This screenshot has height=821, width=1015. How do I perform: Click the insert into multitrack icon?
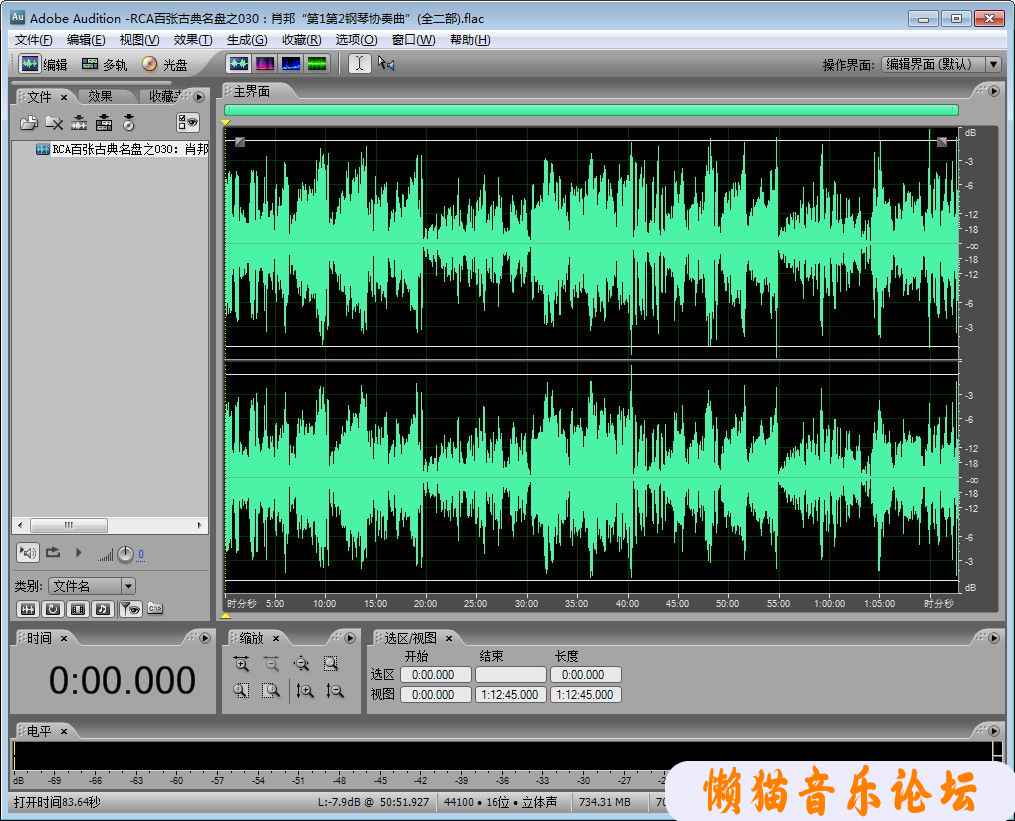pyautogui.click(x=104, y=122)
